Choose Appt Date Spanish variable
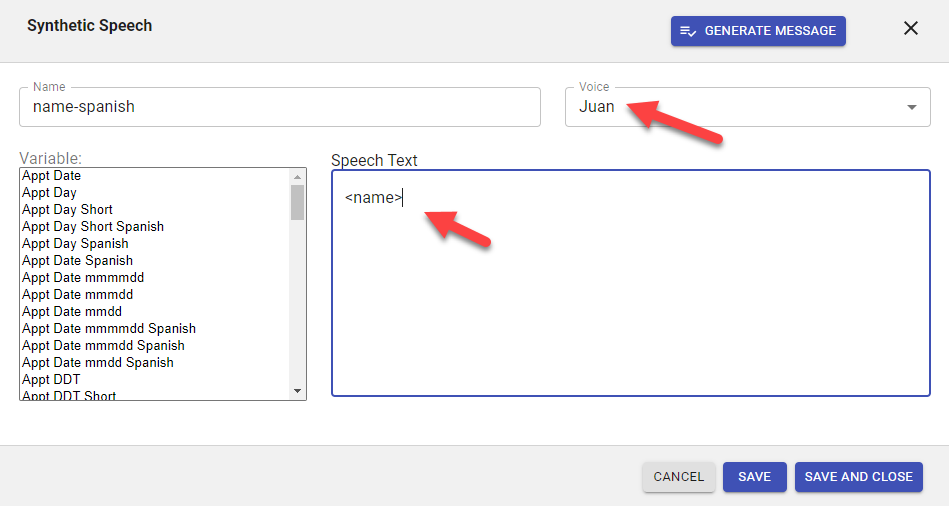Viewport: 949px width, 506px height. (77, 261)
